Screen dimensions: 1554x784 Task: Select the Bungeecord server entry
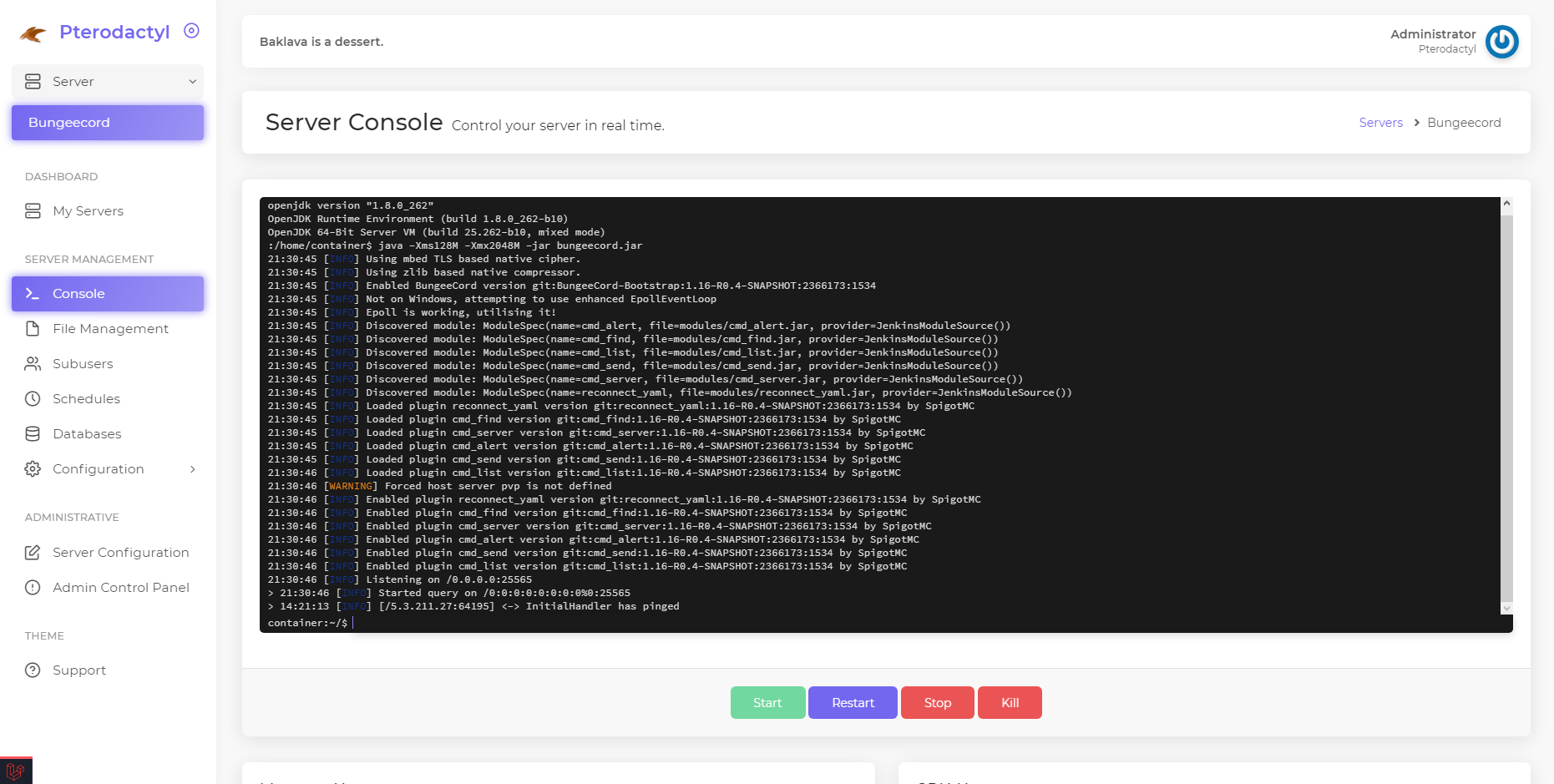pyautogui.click(x=108, y=123)
